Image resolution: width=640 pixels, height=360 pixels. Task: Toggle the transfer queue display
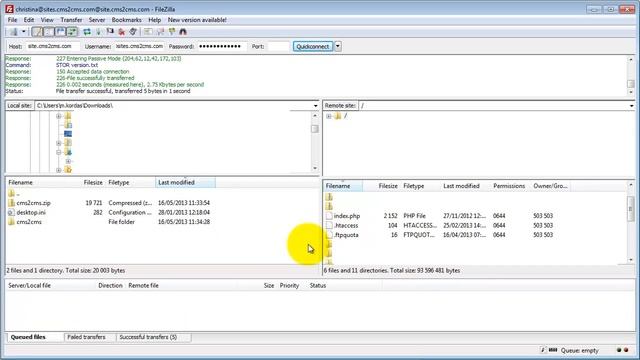pyautogui.click(x=72, y=32)
